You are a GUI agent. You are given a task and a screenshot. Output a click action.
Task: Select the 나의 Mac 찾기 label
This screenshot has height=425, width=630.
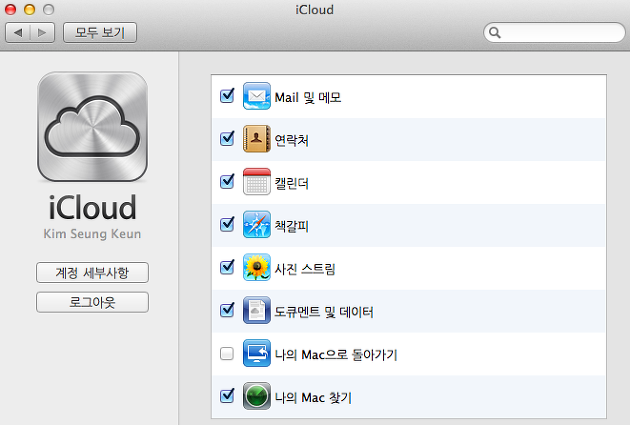coord(313,398)
